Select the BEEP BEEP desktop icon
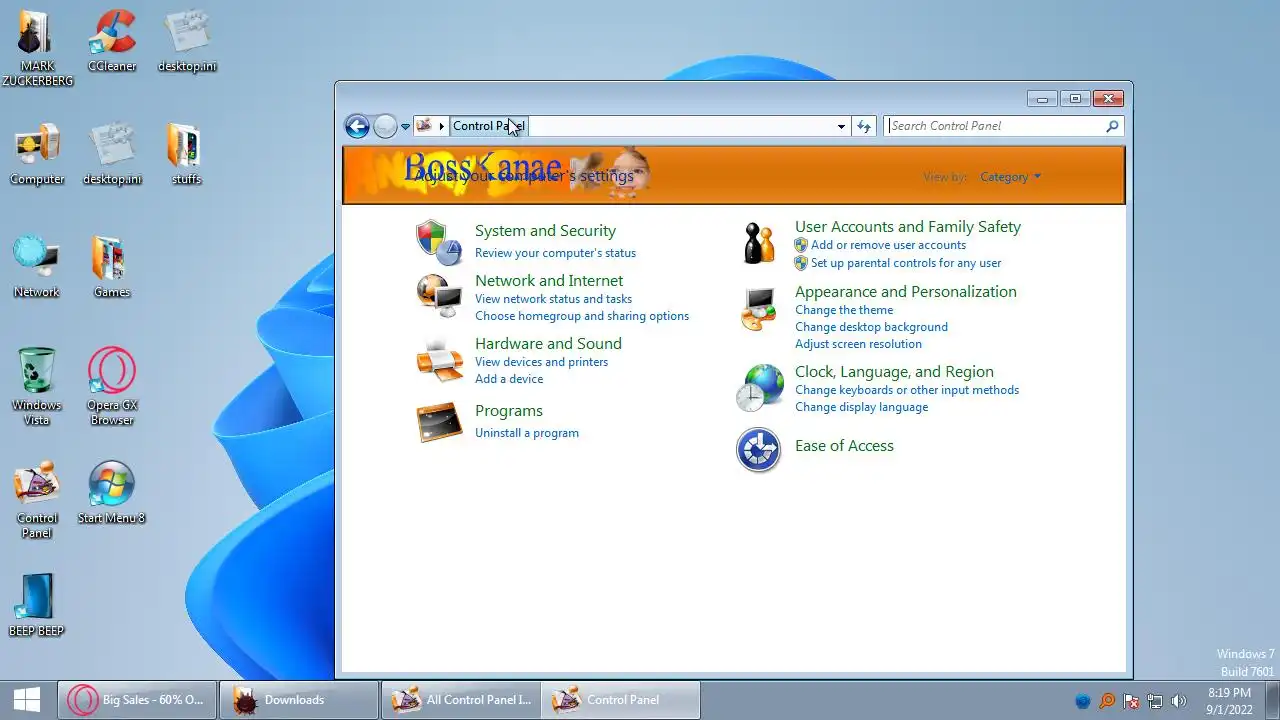 [37, 606]
